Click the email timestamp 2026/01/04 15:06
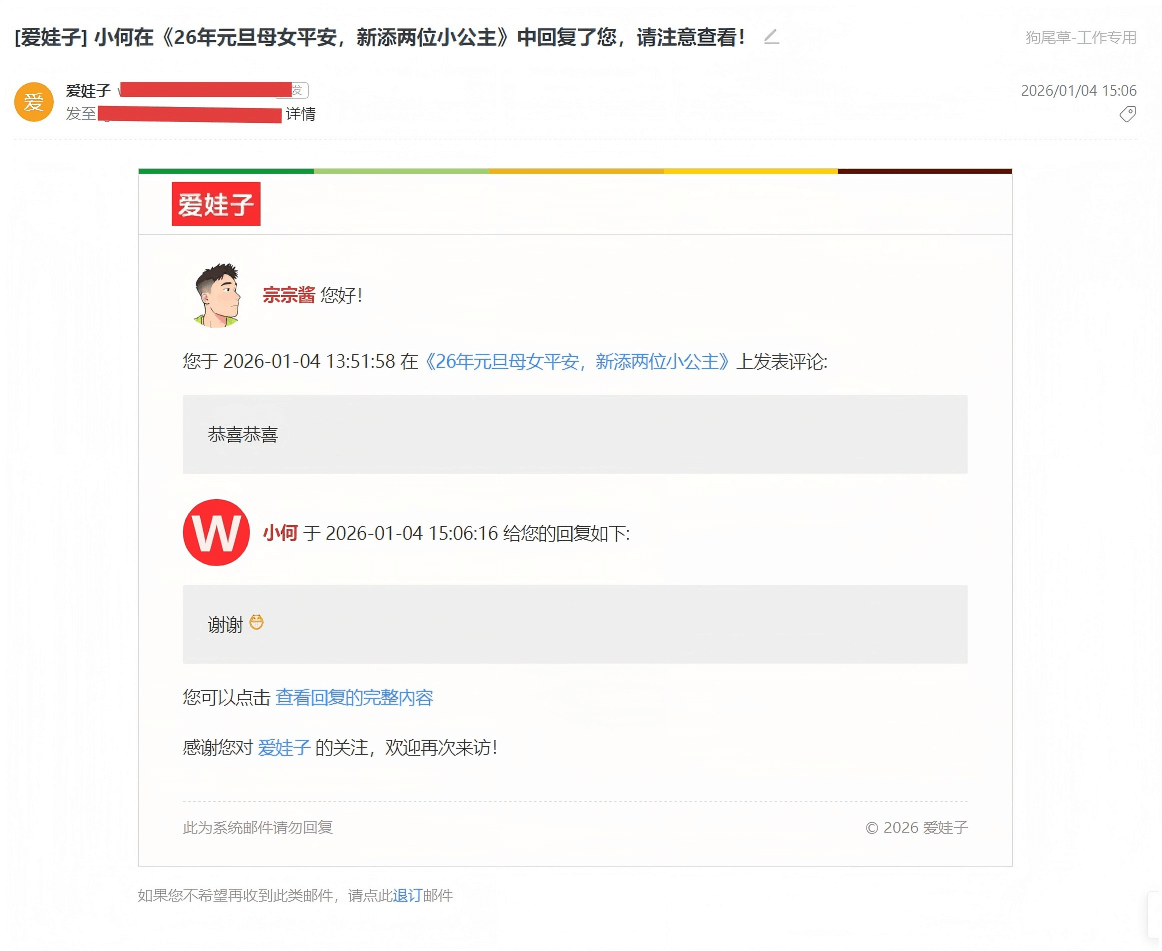 point(1078,91)
